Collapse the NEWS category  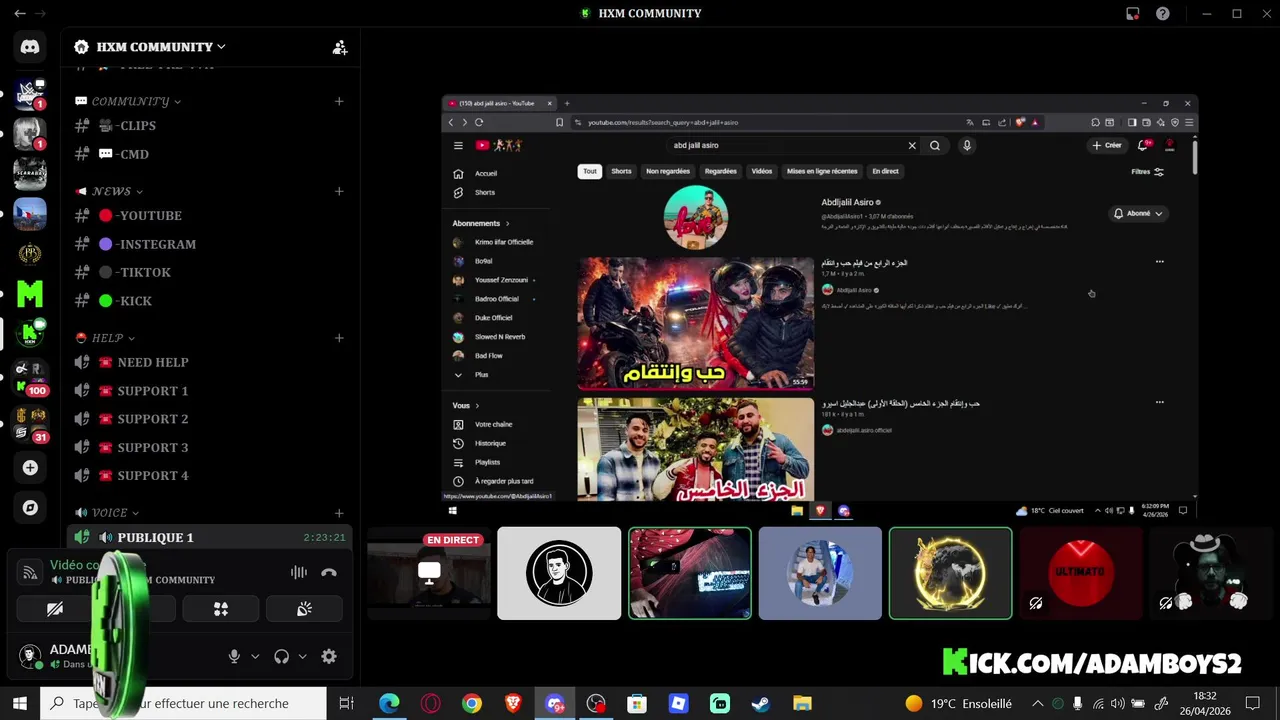(109, 191)
